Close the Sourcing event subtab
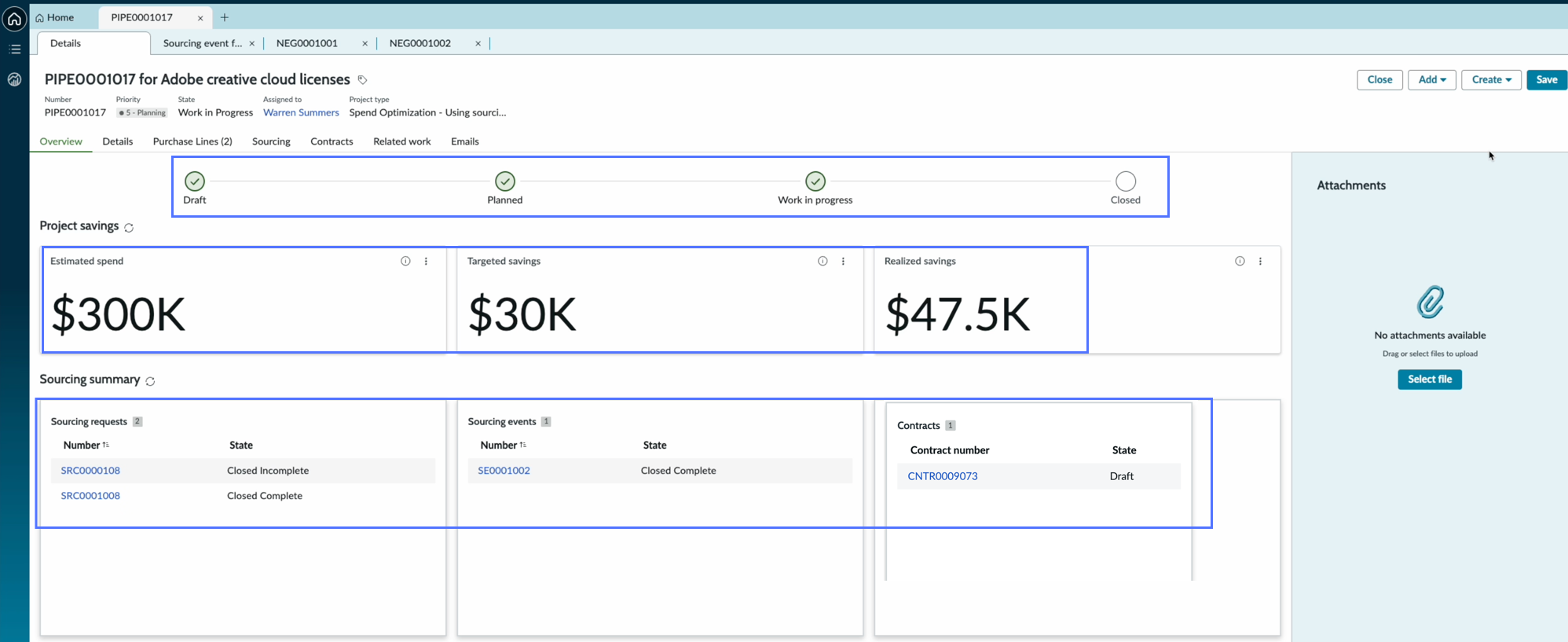 click(x=251, y=43)
